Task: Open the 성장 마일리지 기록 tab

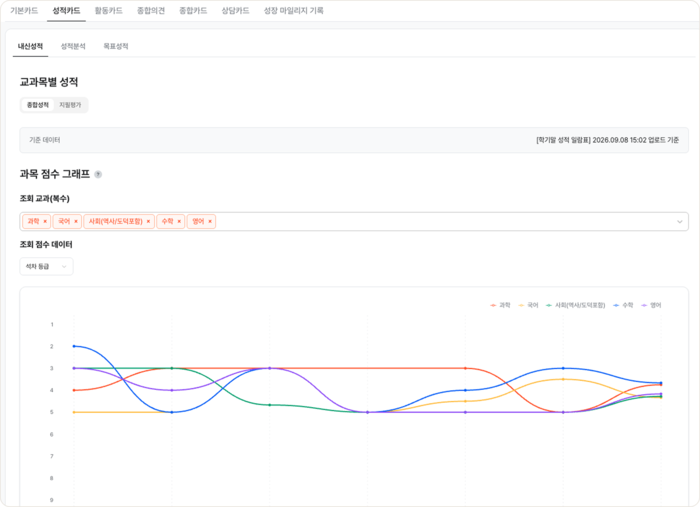Action: (294, 11)
